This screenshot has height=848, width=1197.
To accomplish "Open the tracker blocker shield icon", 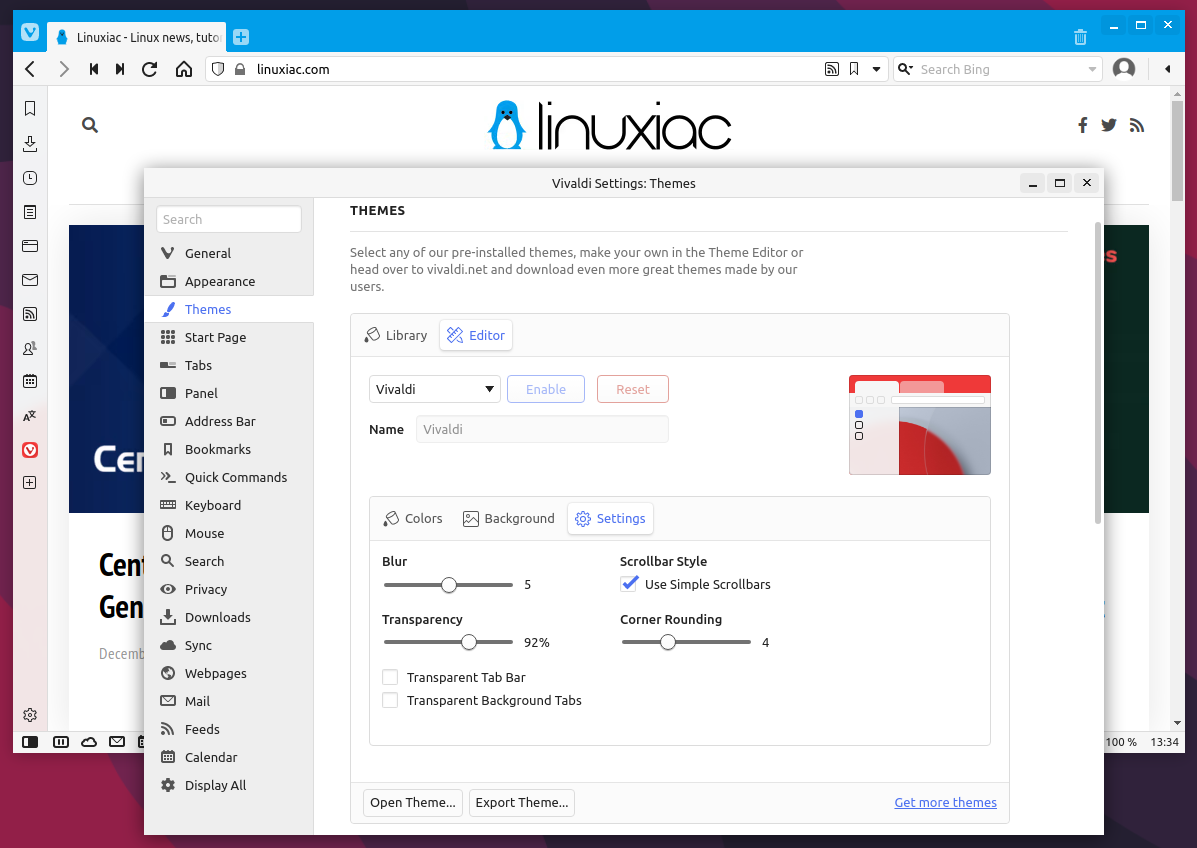I will pyautogui.click(x=218, y=69).
